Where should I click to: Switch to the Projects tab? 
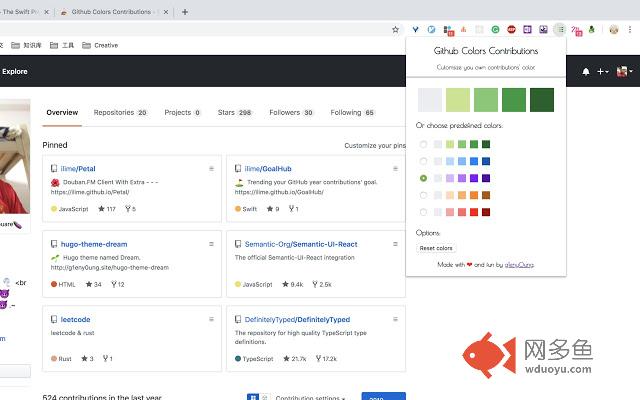tap(182, 112)
